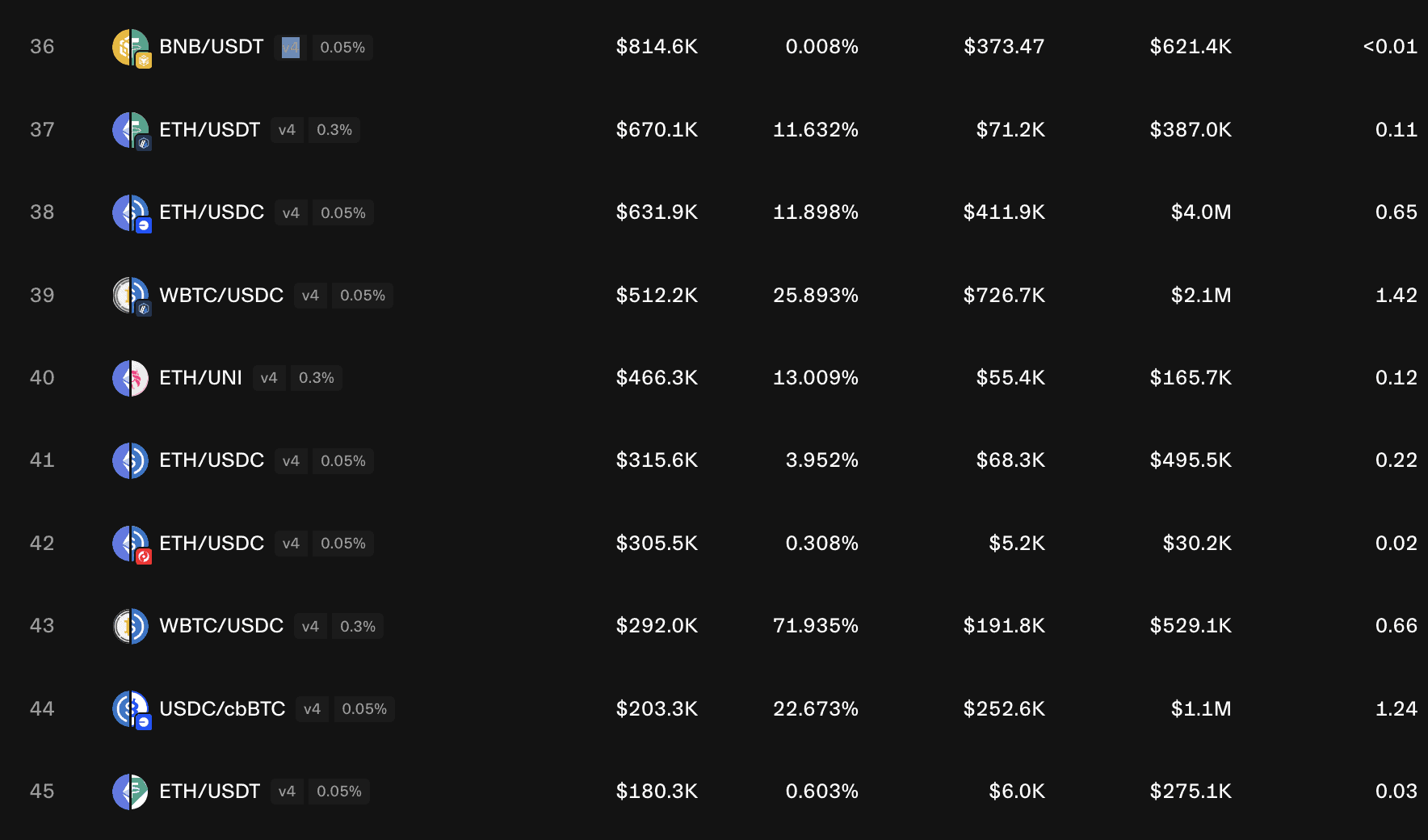Image resolution: width=1428 pixels, height=840 pixels.
Task: Open the ETH/UNI pool name
Action: click(x=200, y=378)
